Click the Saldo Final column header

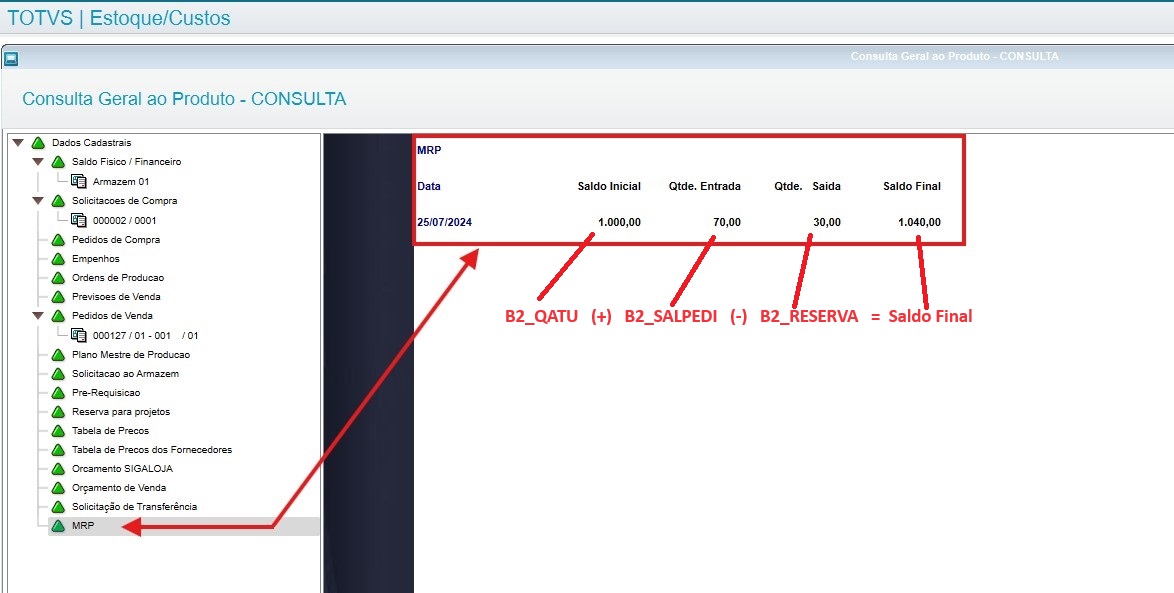pyautogui.click(x=912, y=186)
